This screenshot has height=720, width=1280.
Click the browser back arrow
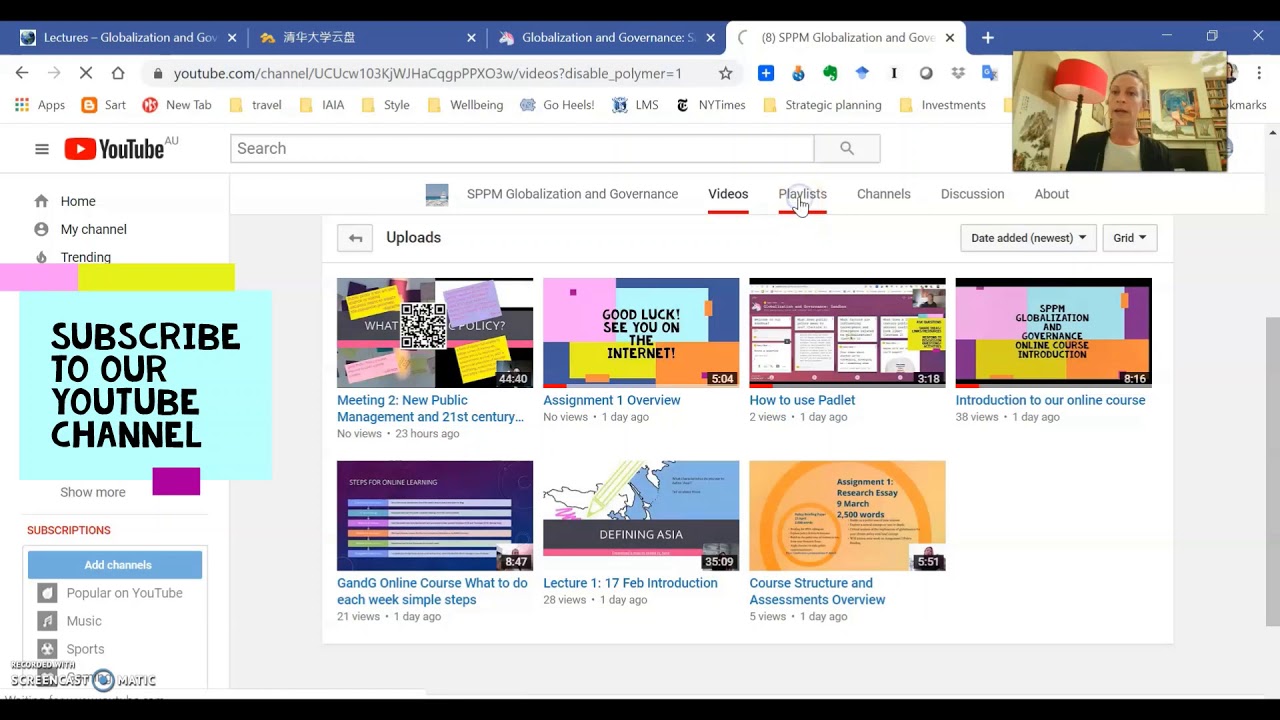point(22,73)
